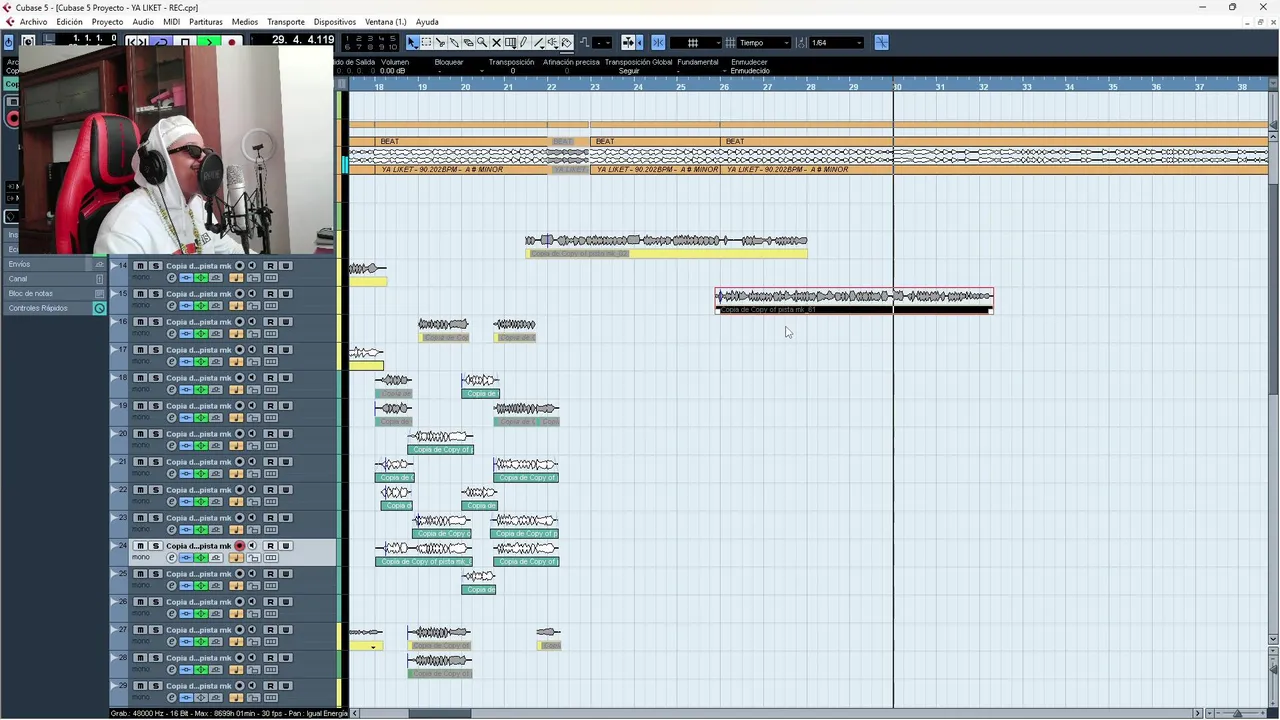1280x720 pixels.
Task: Select the Play speaker tool
Action: (553, 42)
